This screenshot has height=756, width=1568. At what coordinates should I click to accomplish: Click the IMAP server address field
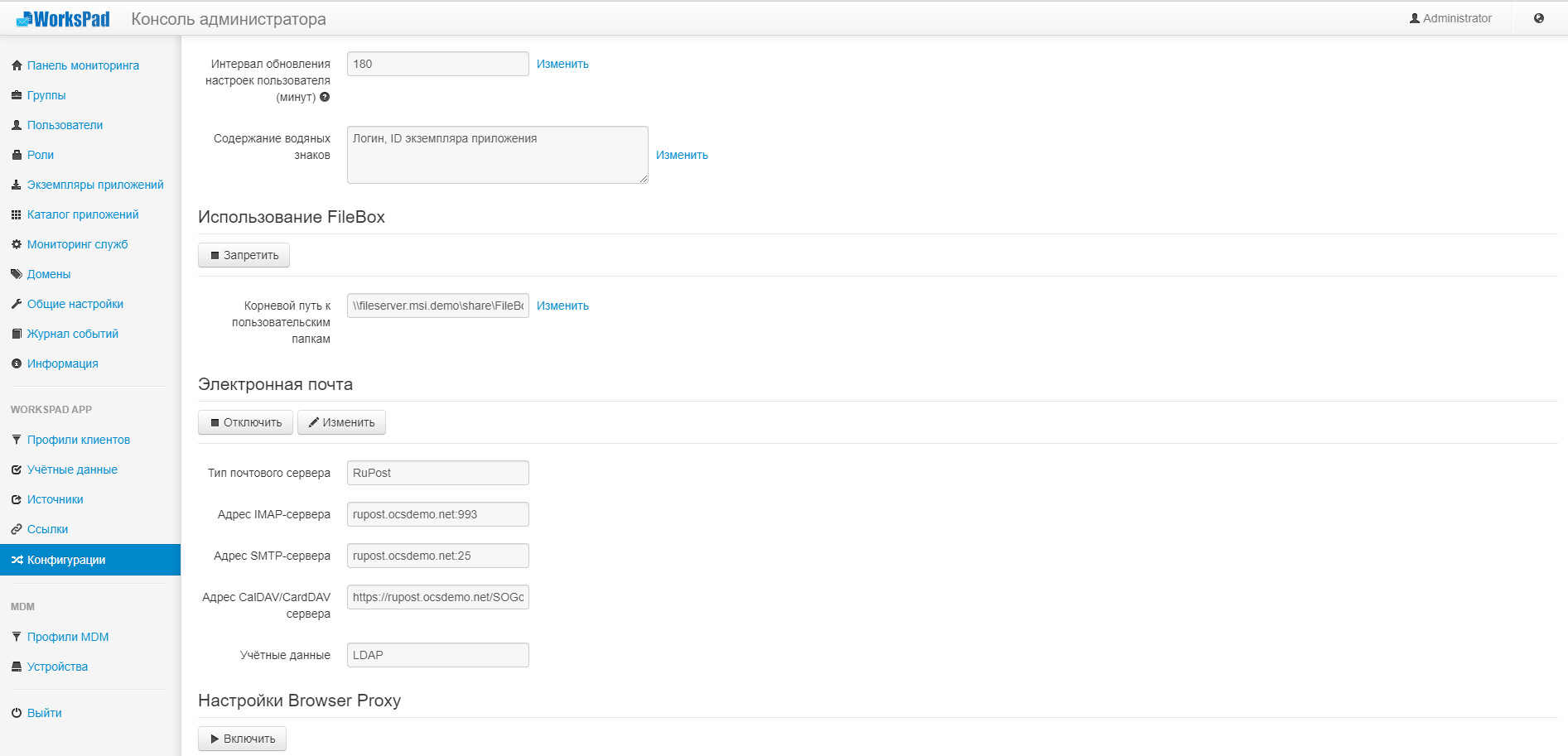tap(437, 514)
